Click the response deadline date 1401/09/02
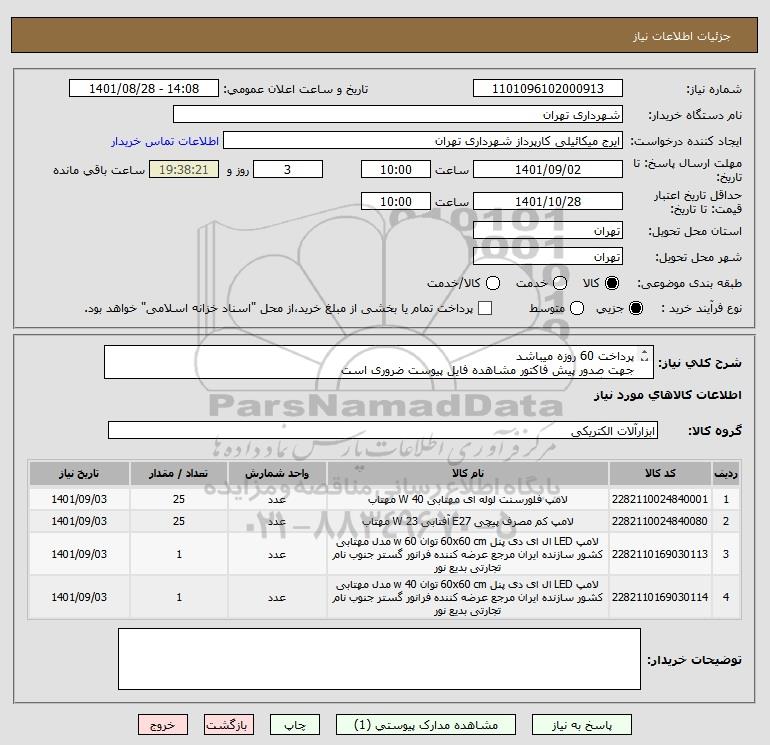 tap(548, 169)
